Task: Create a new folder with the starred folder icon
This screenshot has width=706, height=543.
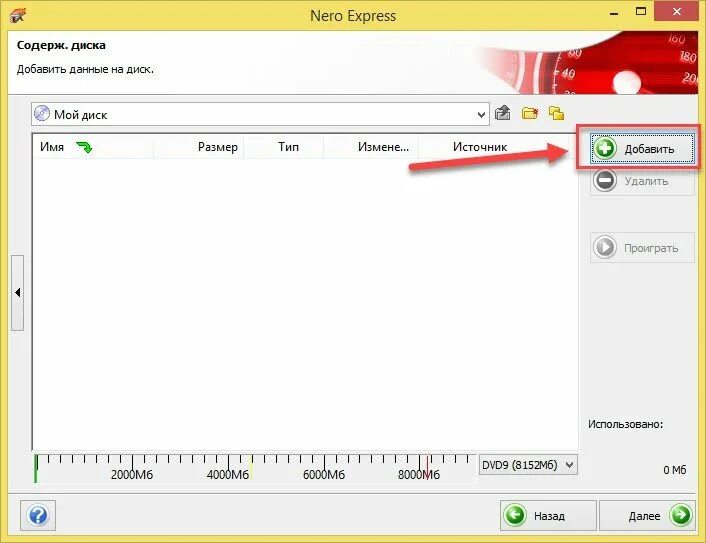Action: click(530, 113)
